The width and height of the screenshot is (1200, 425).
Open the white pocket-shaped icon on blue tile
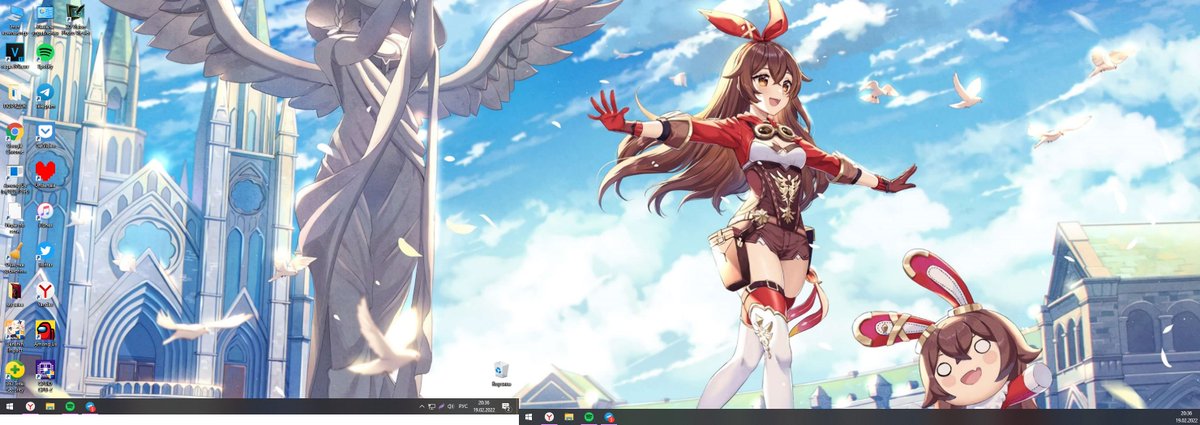click(x=45, y=134)
